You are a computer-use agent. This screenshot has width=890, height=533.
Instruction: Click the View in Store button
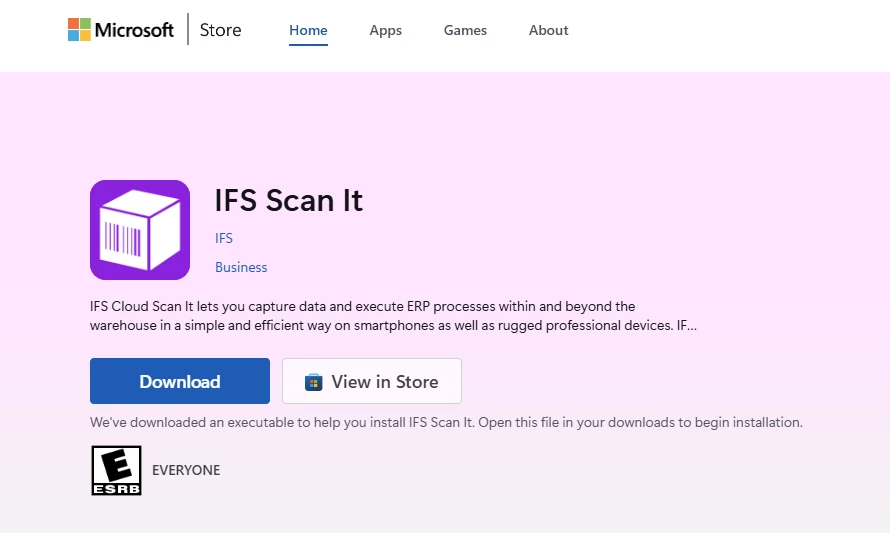[372, 381]
